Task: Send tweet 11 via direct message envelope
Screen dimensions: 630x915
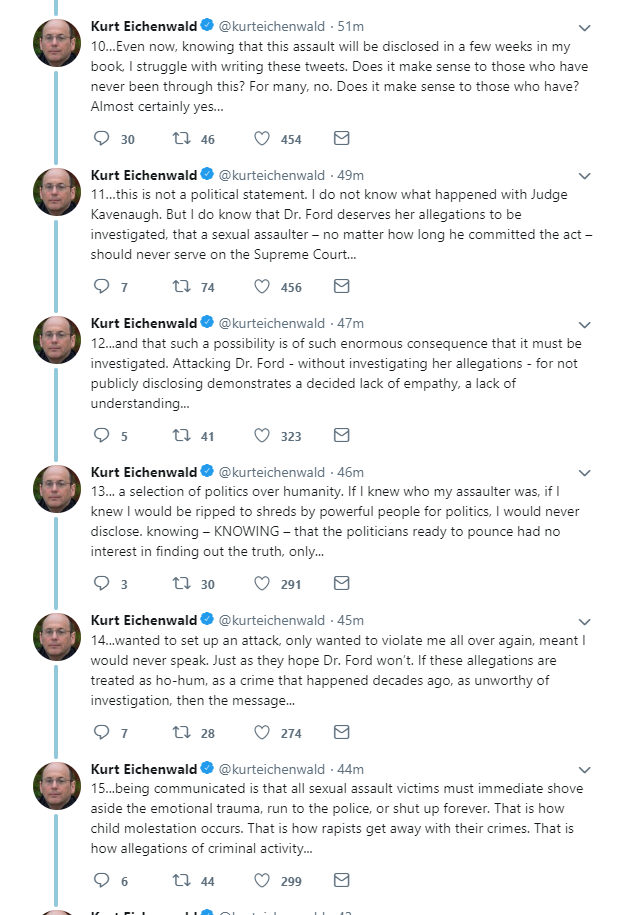Action: click(341, 286)
